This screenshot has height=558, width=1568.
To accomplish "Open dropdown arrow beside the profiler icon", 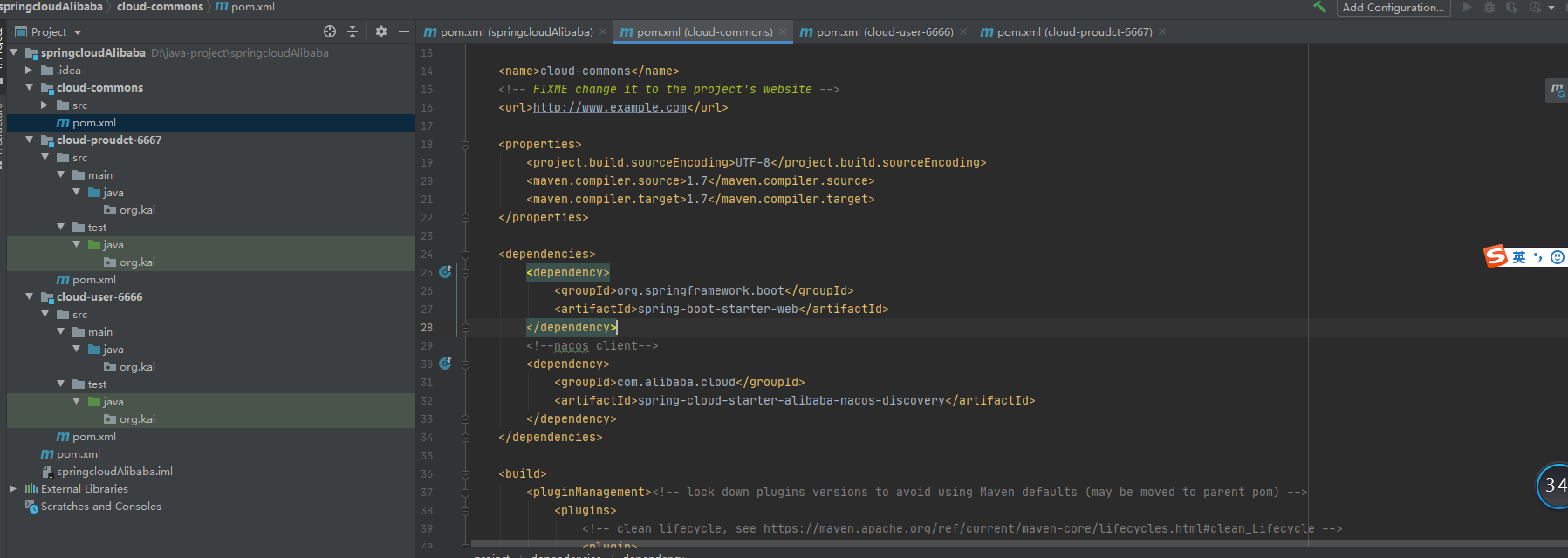I will (x=1551, y=8).
